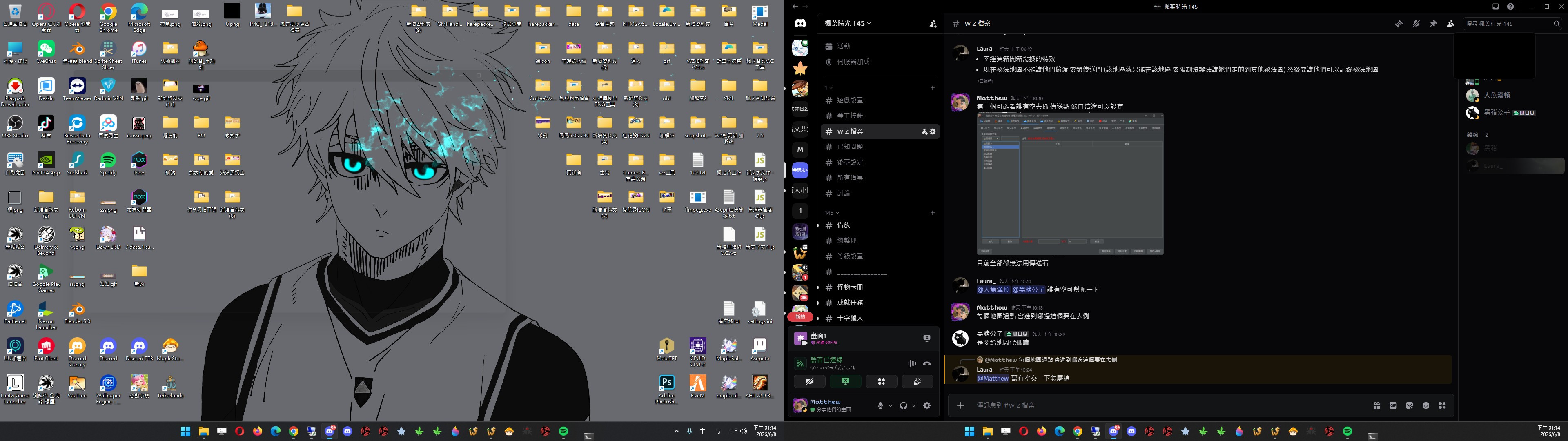Viewport: 1568px width, 441px height.
Task: Open GIF picker in message bar
Action: (1393, 405)
